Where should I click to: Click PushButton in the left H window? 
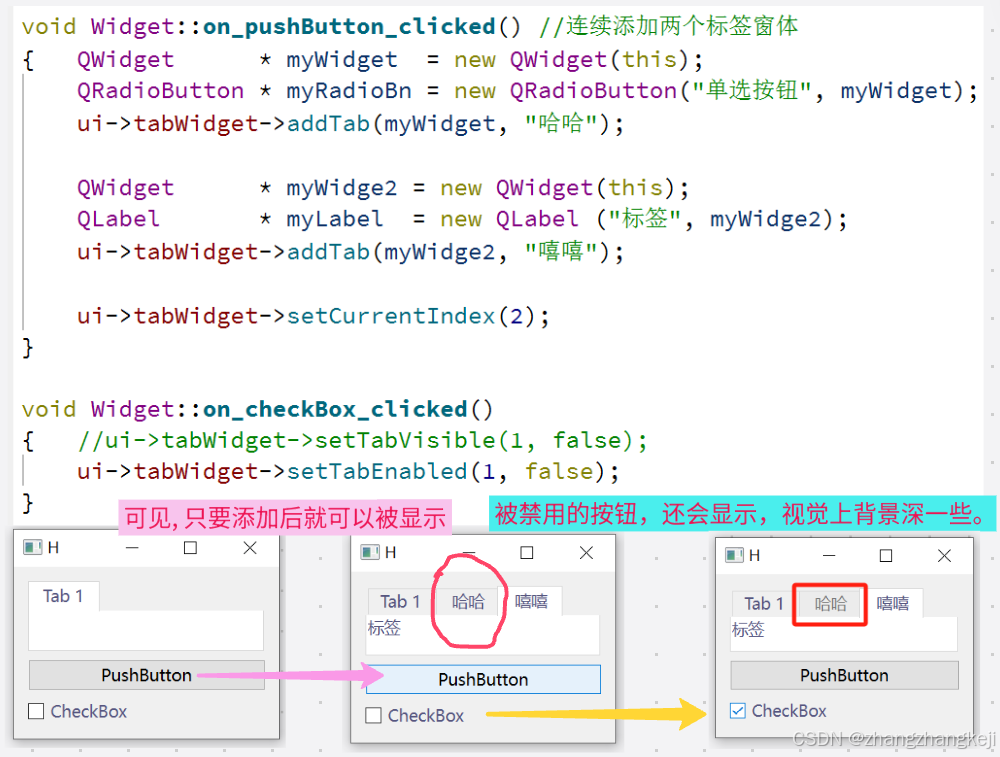click(147, 675)
